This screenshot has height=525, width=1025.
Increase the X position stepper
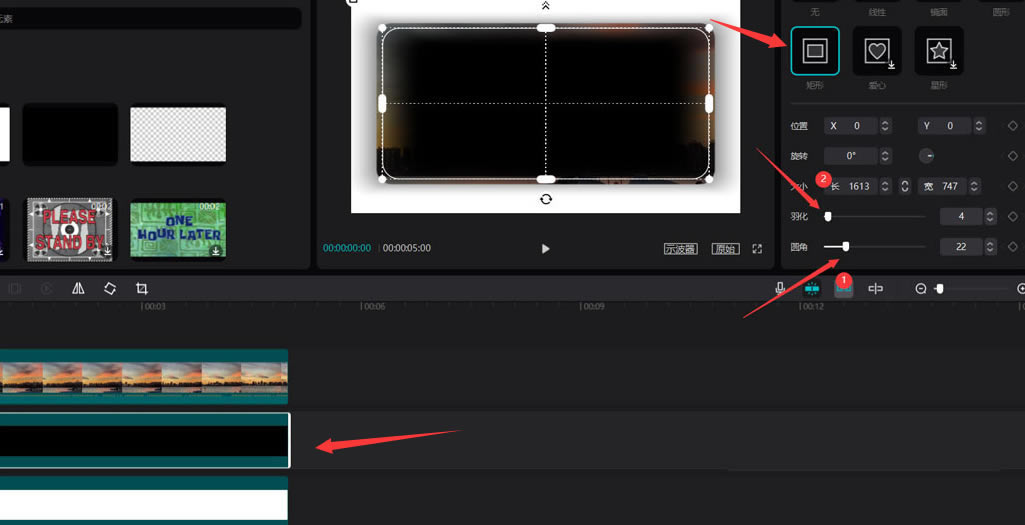(x=885, y=122)
